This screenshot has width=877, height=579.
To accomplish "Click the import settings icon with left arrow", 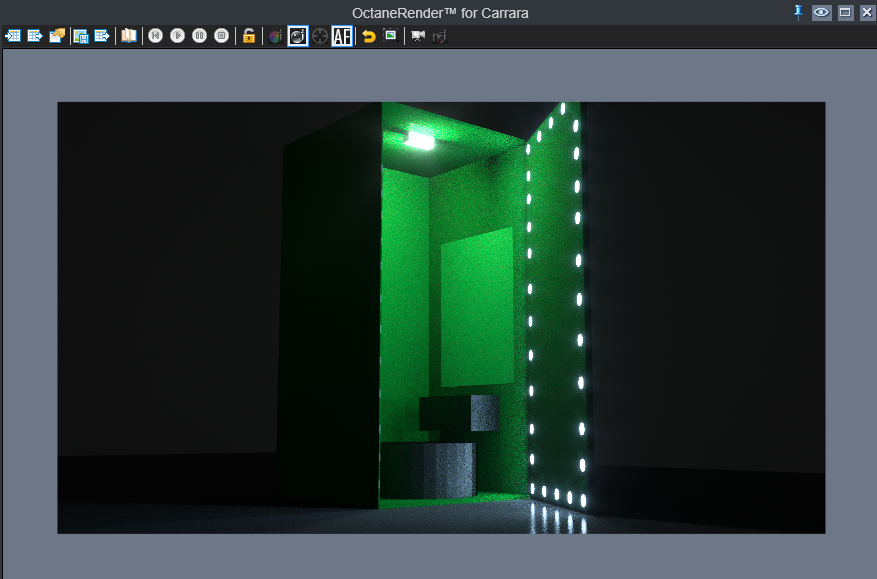I will tap(12, 36).
